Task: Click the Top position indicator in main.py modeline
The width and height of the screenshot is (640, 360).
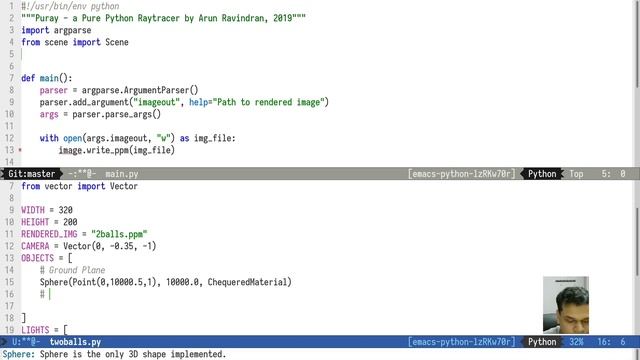Action: (x=576, y=174)
